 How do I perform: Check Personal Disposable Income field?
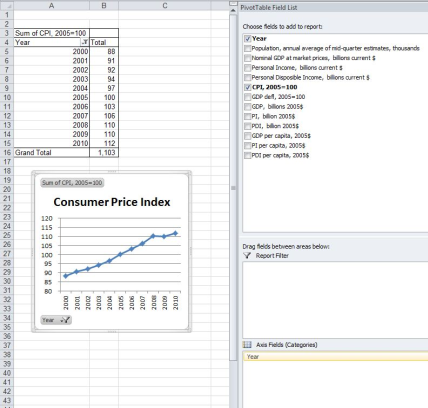(x=248, y=78)
